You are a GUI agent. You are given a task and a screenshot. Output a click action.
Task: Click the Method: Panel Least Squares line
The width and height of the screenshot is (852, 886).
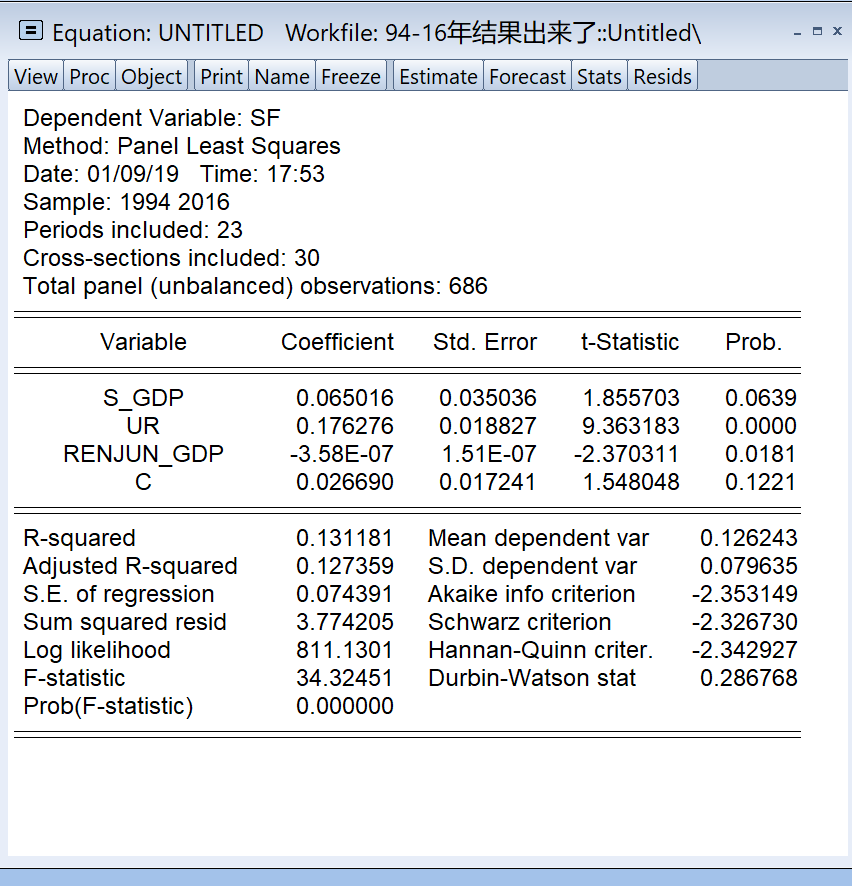click(181, 146)
